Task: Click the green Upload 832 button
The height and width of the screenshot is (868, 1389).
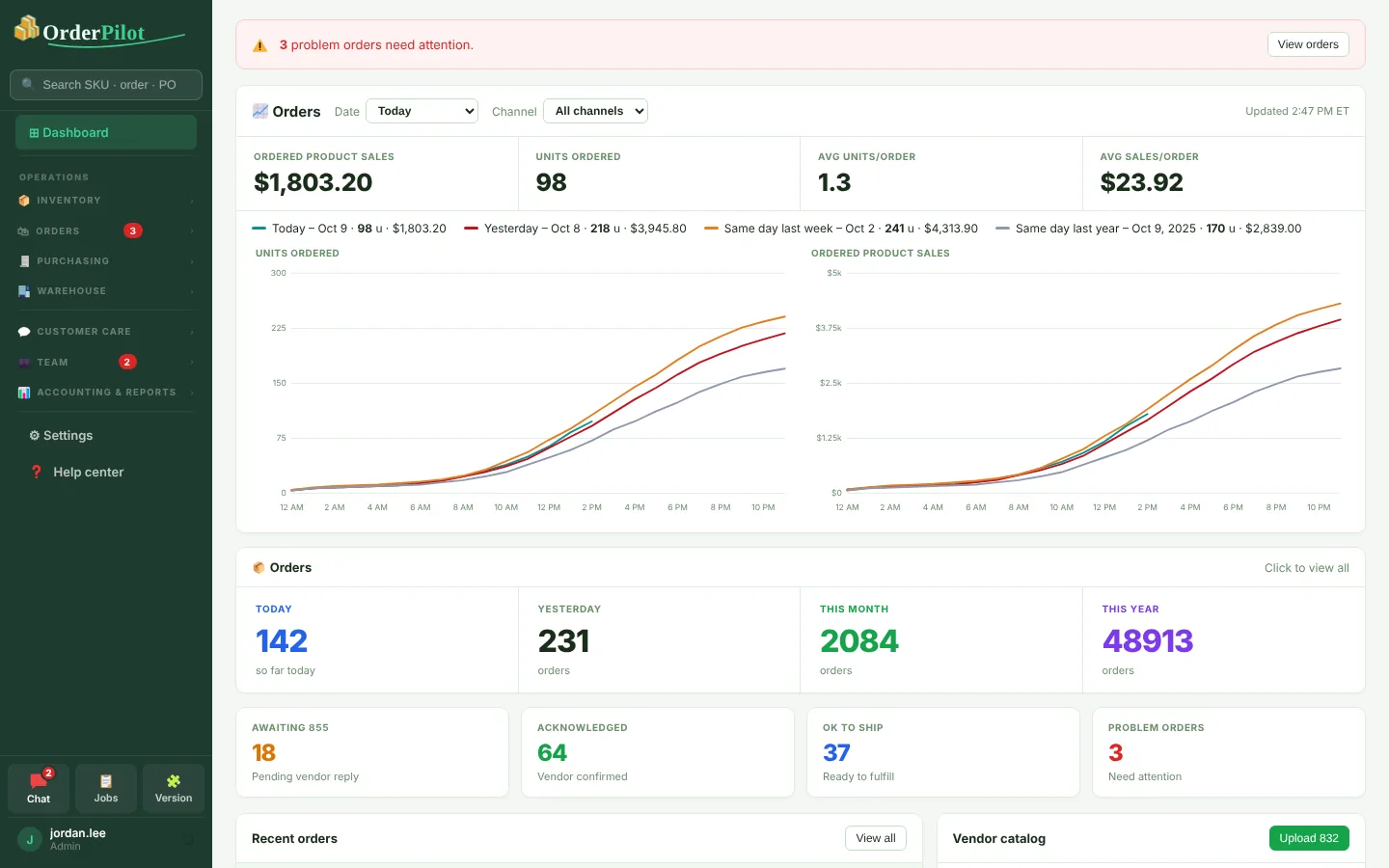Action: click(1309, 838)
